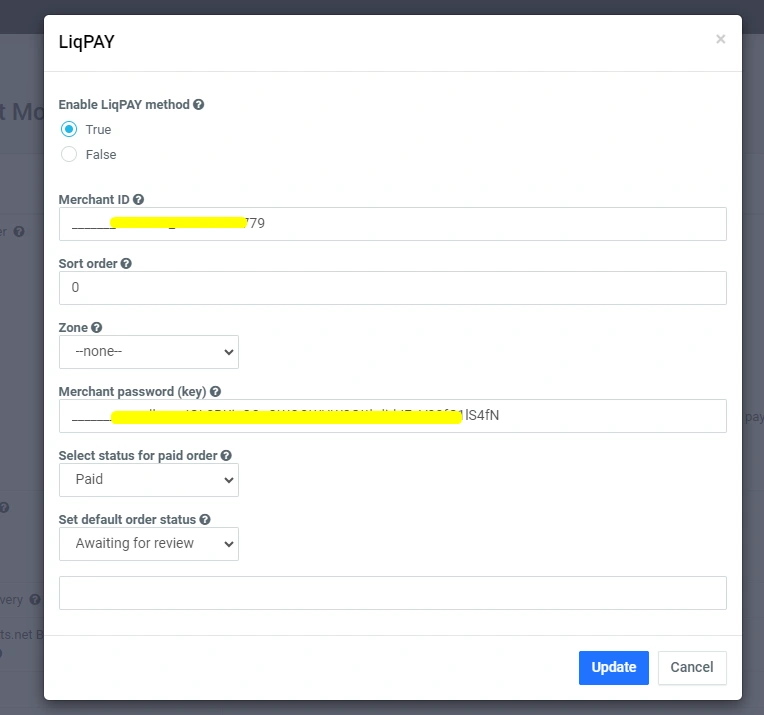The height and width of the screenshot is (715, 764).
Task: Open the paid order status dropdown showing Paid
Action: [148, 480]
